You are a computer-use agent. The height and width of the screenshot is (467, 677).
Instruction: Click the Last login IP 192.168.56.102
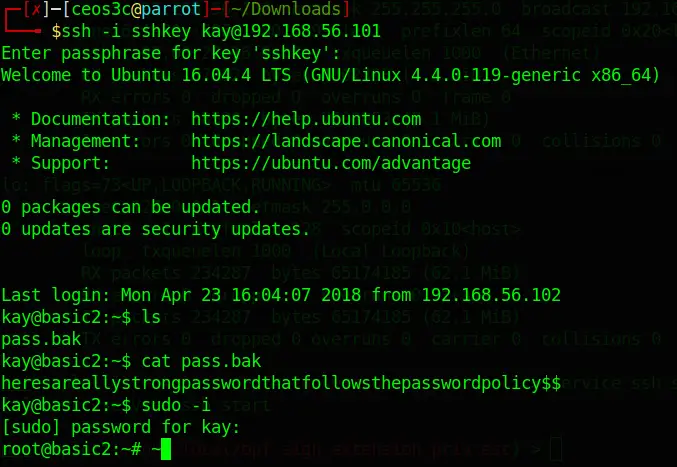coord(491,295)
